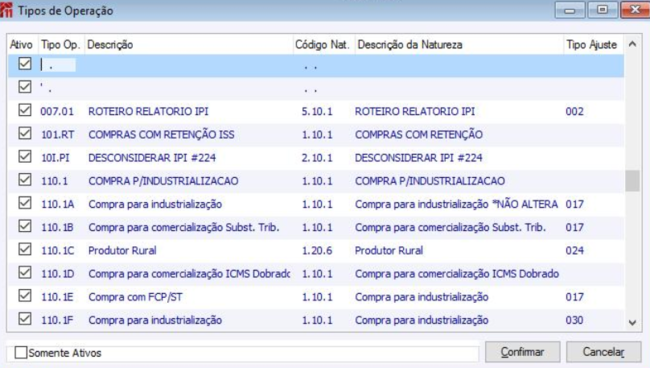The width and height of the screenshot is (650, 368).
Task: Toggle Ativo checkbox for 101.RT row
Action: 25,133
